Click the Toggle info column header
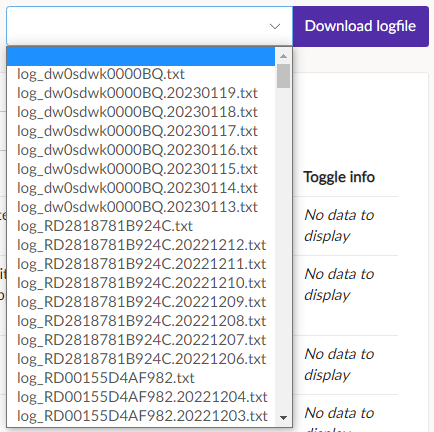 339,177
